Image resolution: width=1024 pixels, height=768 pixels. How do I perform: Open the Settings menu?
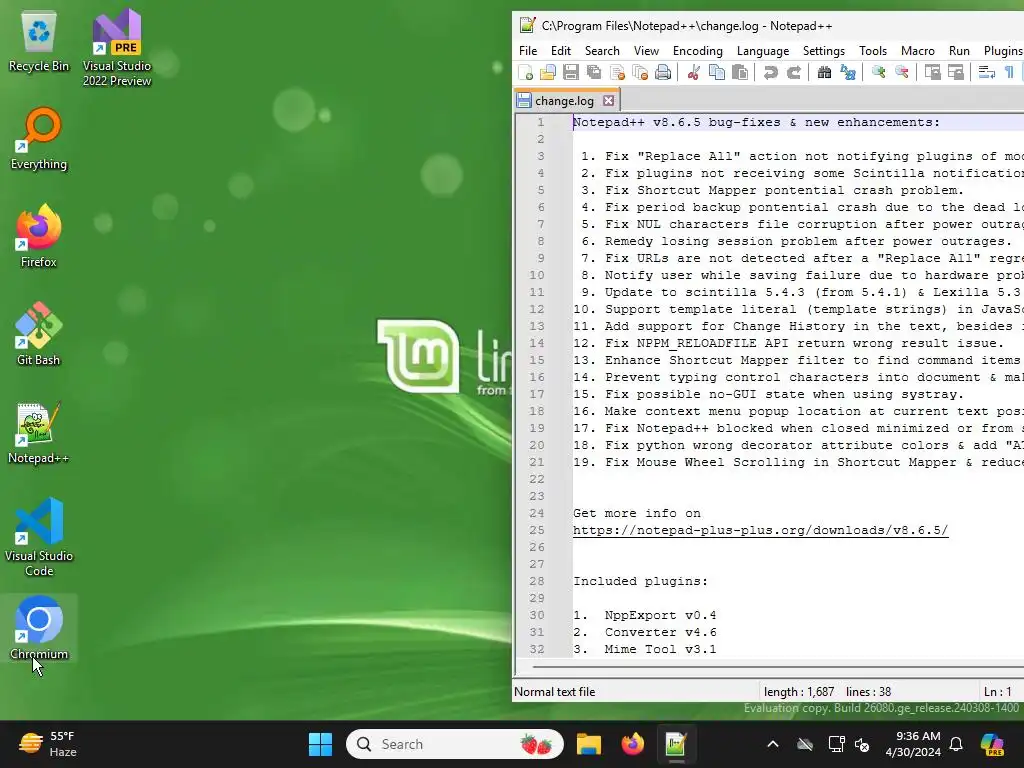(824, 51)
